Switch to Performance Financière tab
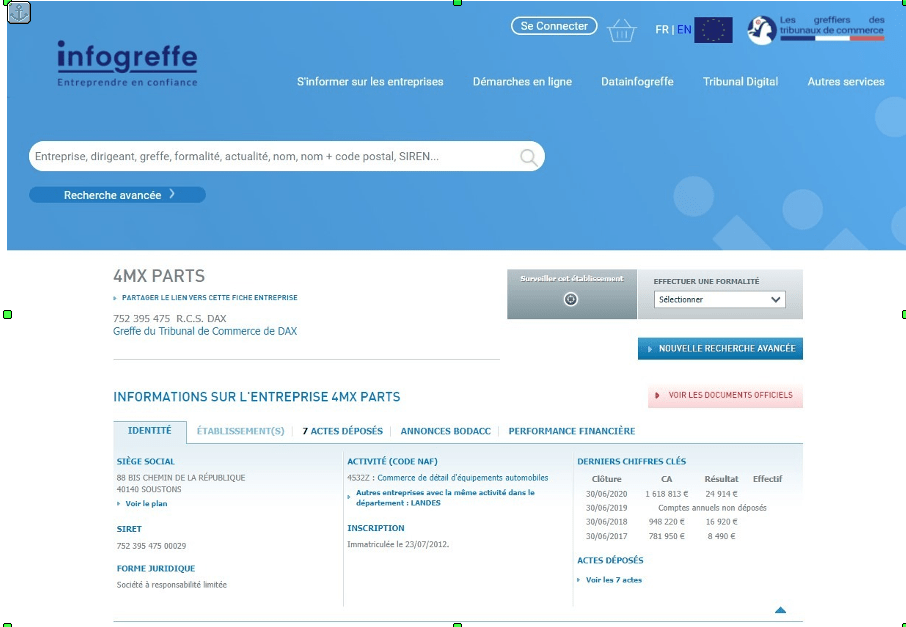Screen dimensions: 906x627 571,431
